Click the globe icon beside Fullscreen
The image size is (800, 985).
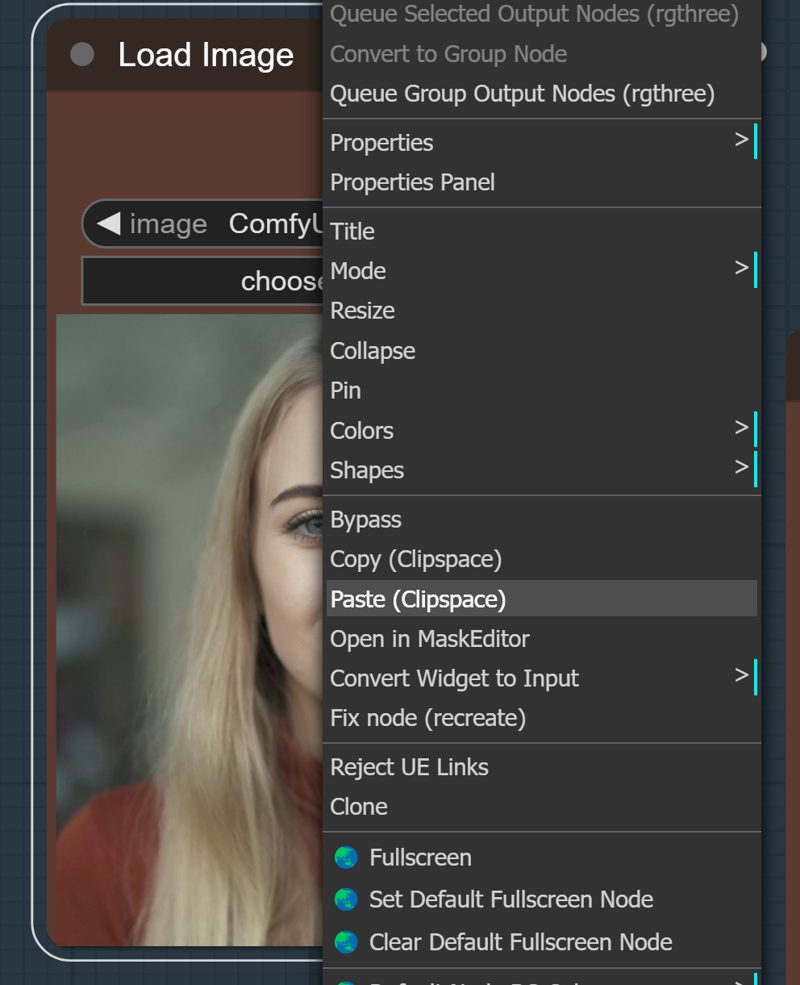click(x=345, y=857)
